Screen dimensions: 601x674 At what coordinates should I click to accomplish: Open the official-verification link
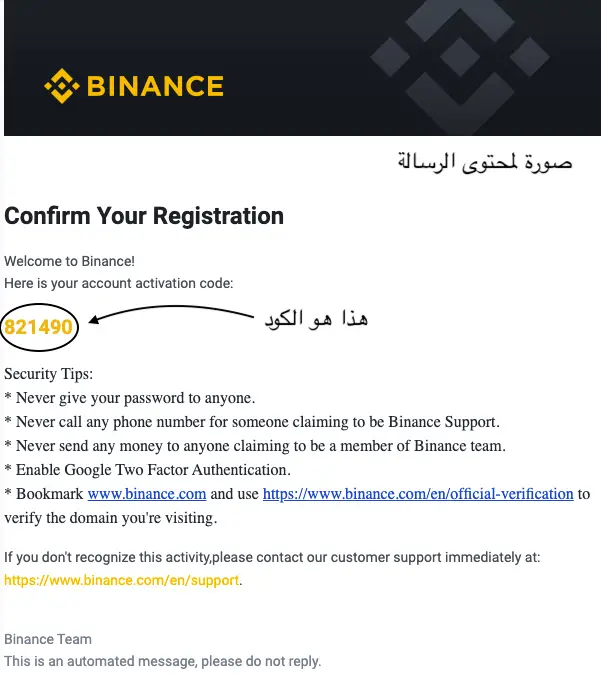coord(418,494)
